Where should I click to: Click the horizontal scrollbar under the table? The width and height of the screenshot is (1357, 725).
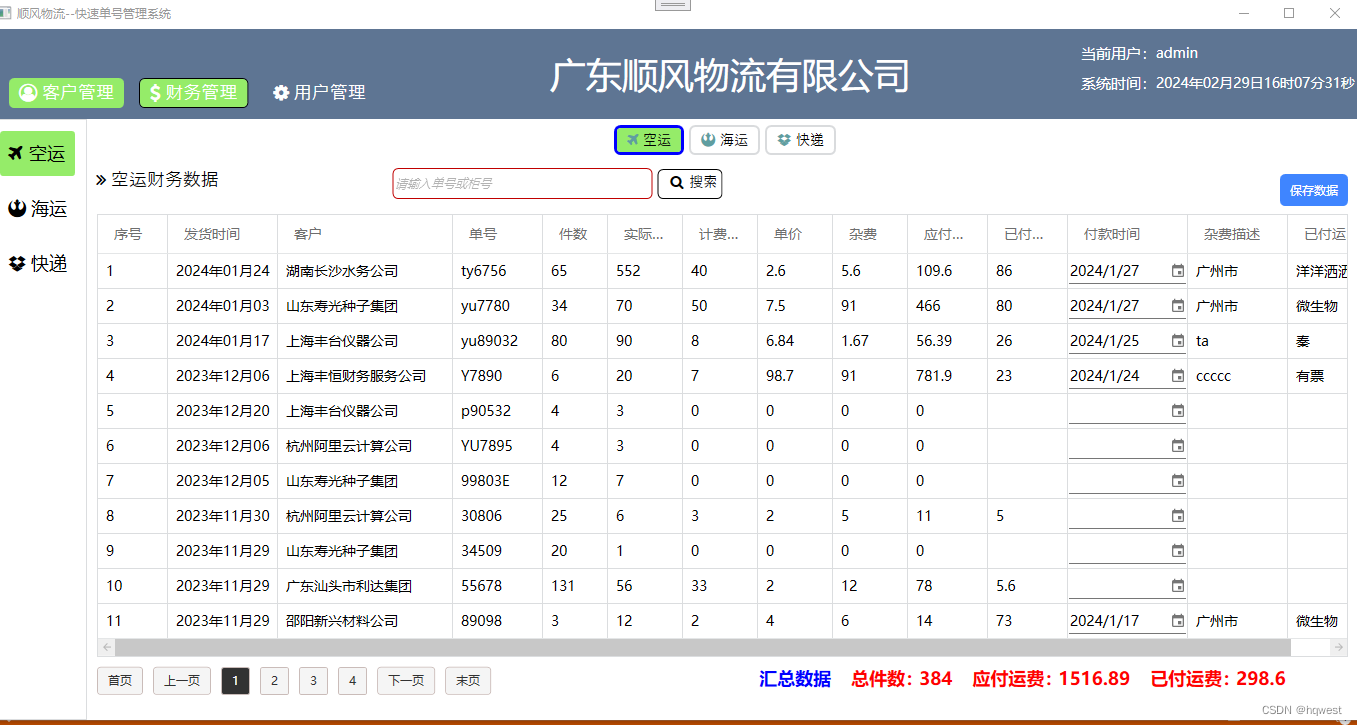click(700, 648)
